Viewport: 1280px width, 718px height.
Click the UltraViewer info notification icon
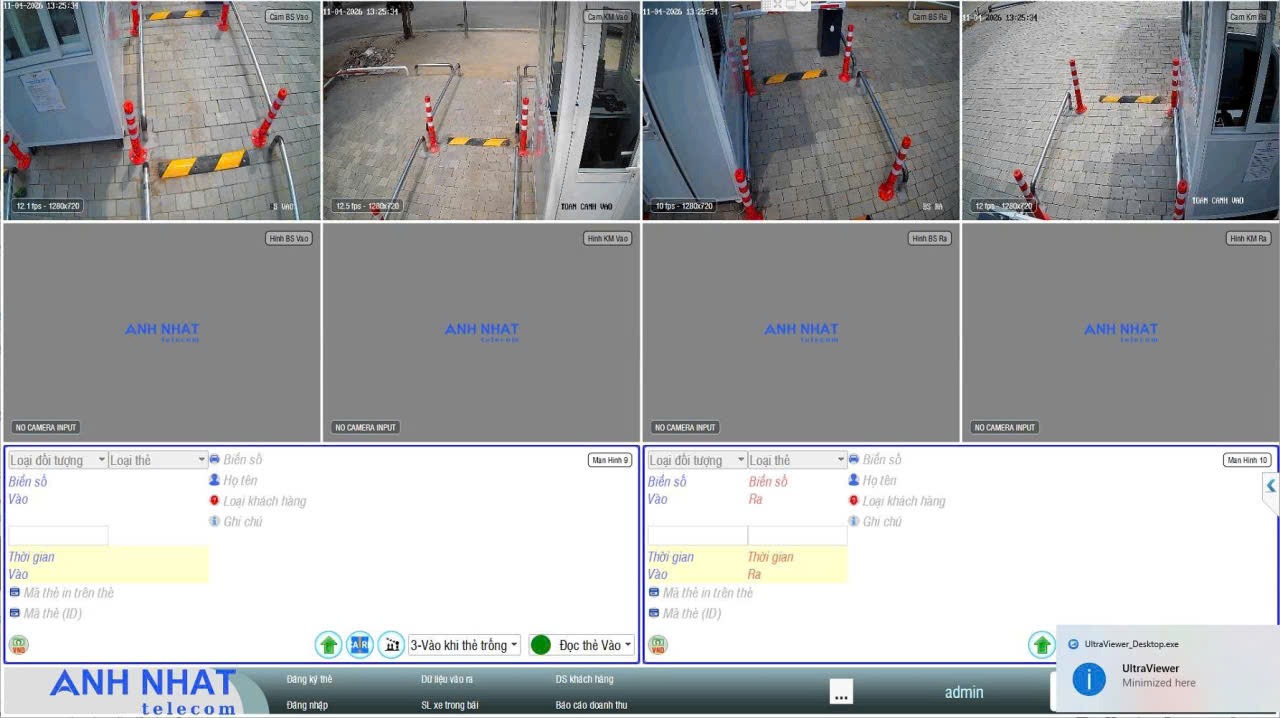[x=1088, y=680]
